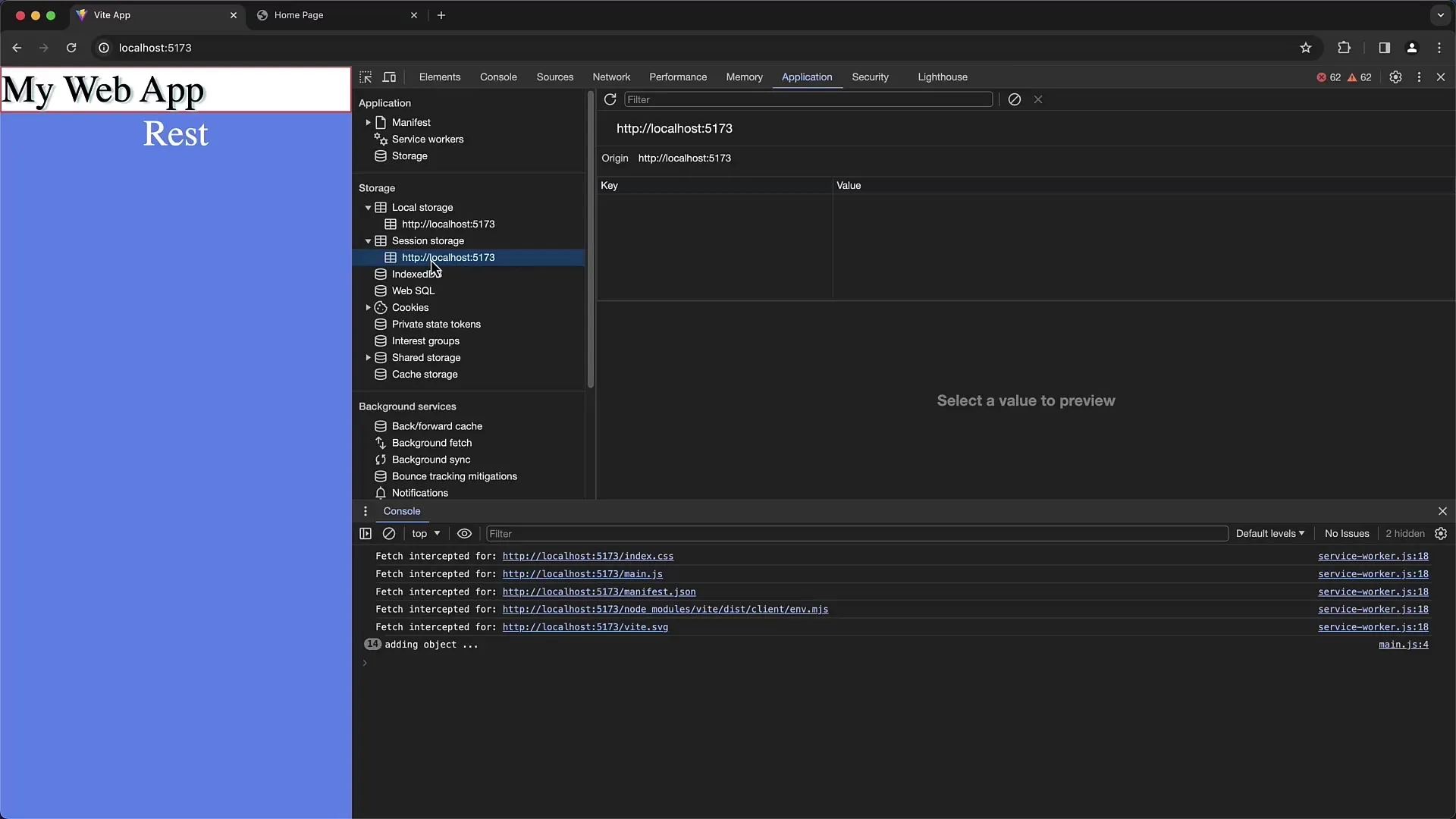Switch to the Elements tab
1456x819 pixels.
[440, 77]
